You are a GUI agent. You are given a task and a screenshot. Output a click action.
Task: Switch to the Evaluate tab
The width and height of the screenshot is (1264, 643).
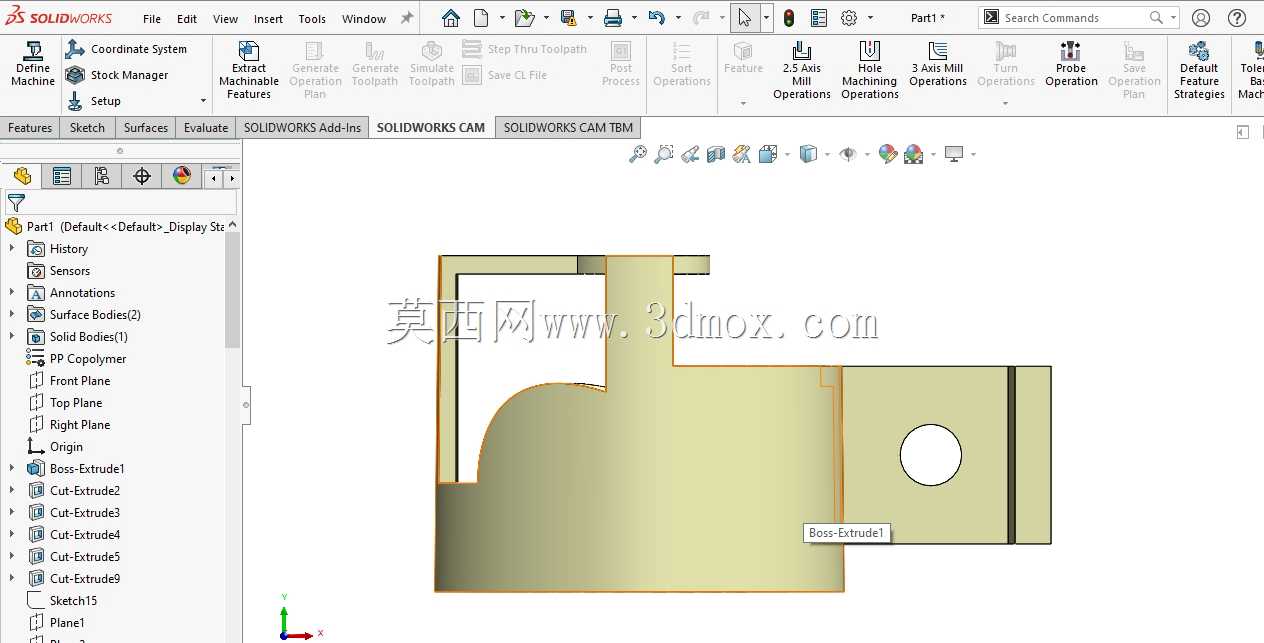206,127
